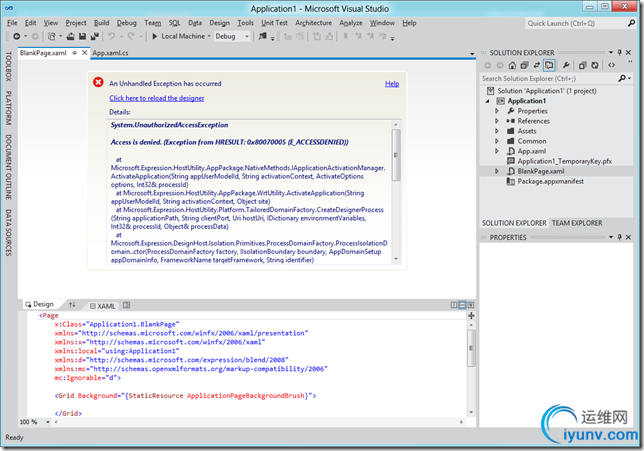Open the File menu

click(12, 23)
